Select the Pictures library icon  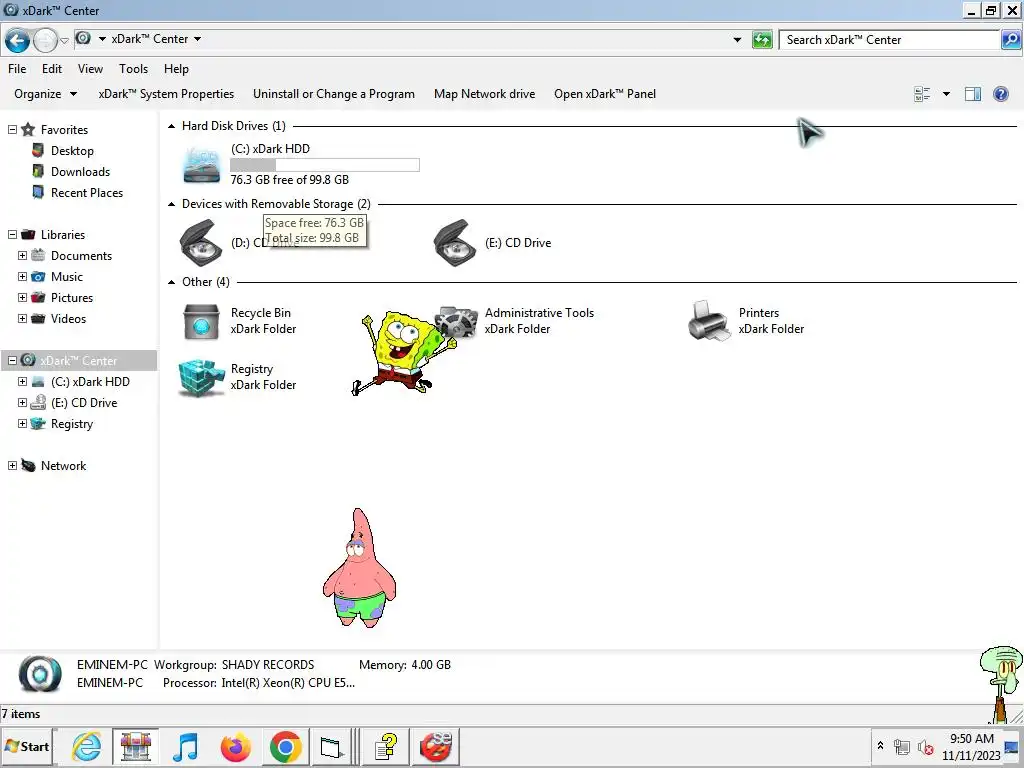[x=39, y=297]
